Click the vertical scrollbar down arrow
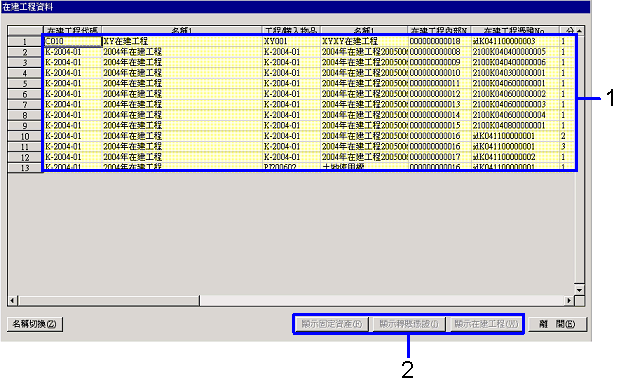This screenshot has height=385, width=617. pos(579,290)
